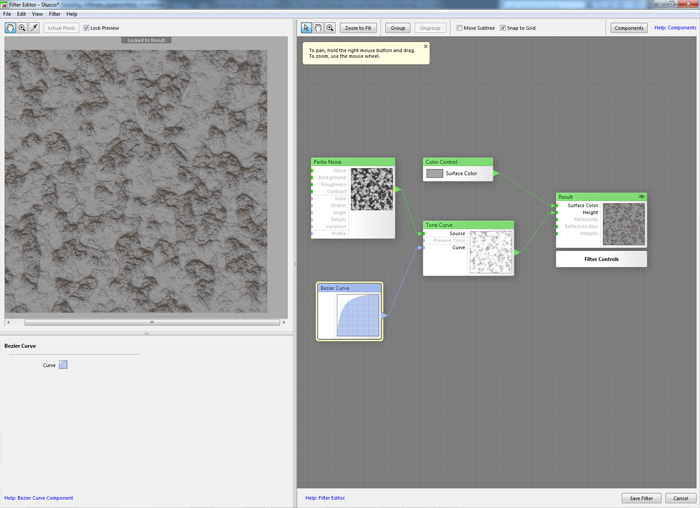700x508 pixels.
Task: Select the Perlin Noise node thumbnail
Action: coord(372,188)
